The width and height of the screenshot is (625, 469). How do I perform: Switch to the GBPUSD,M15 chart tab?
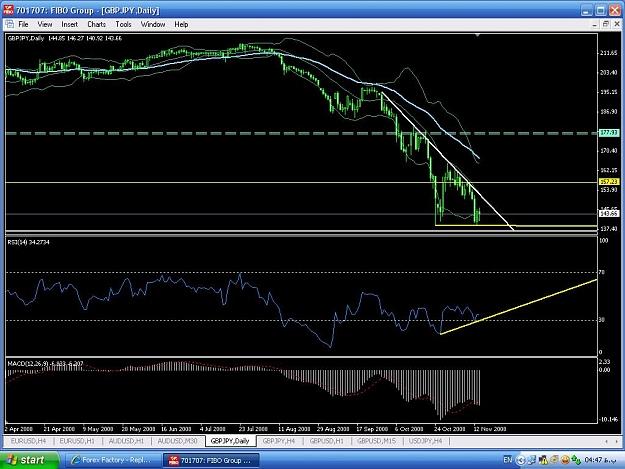(x=376, y=441)
